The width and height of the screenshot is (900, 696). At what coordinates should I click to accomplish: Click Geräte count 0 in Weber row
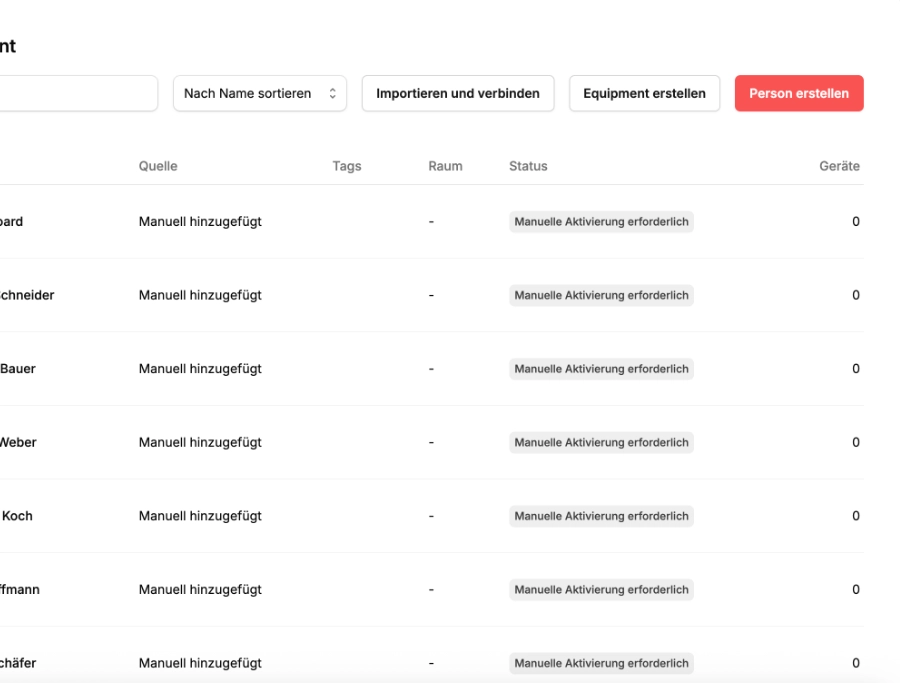[856, 442]
